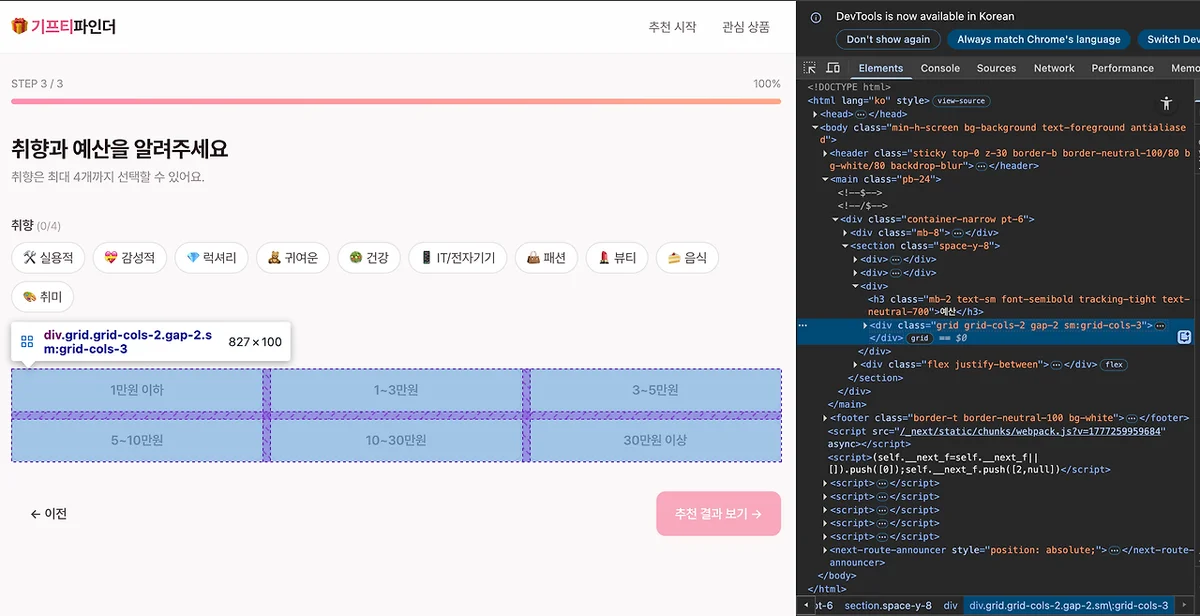Screen dimensions: 1200x616
Task: Click the accessibility tree icon
Action: [1166, 103]
